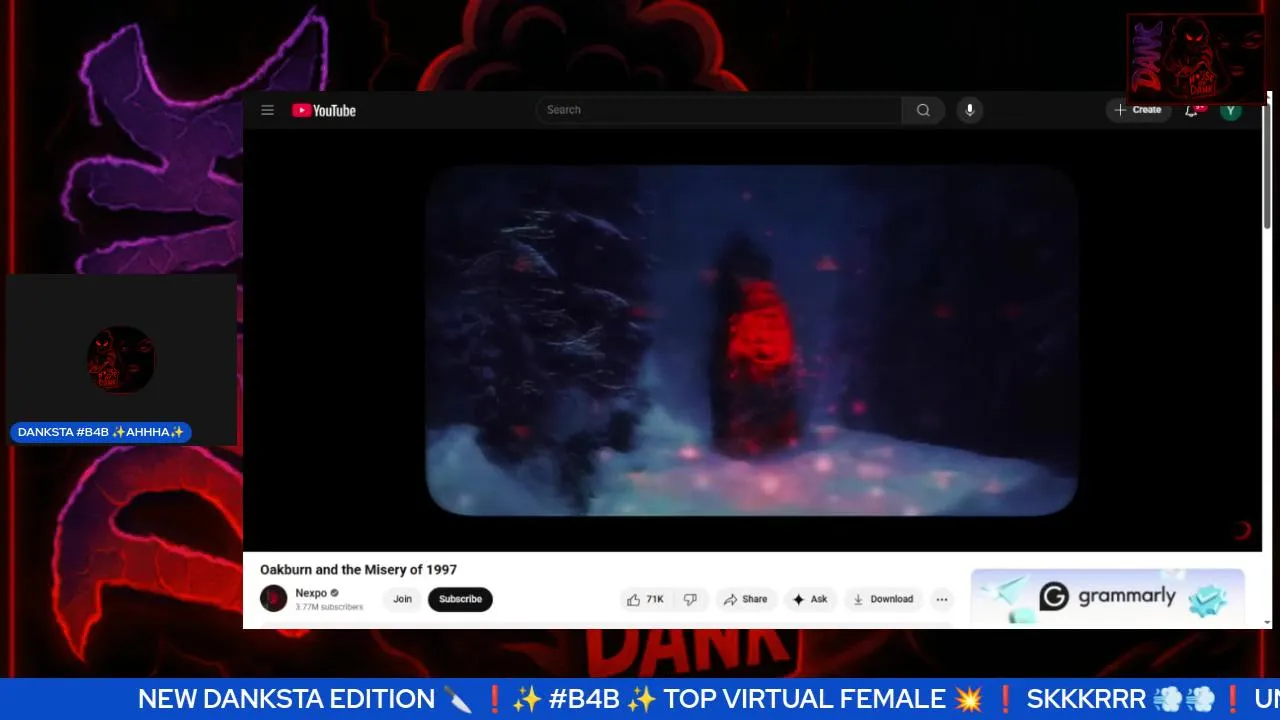Click the video player frame
The width and height of the screenshot is (1280, 720).
[x=752, y=340]
